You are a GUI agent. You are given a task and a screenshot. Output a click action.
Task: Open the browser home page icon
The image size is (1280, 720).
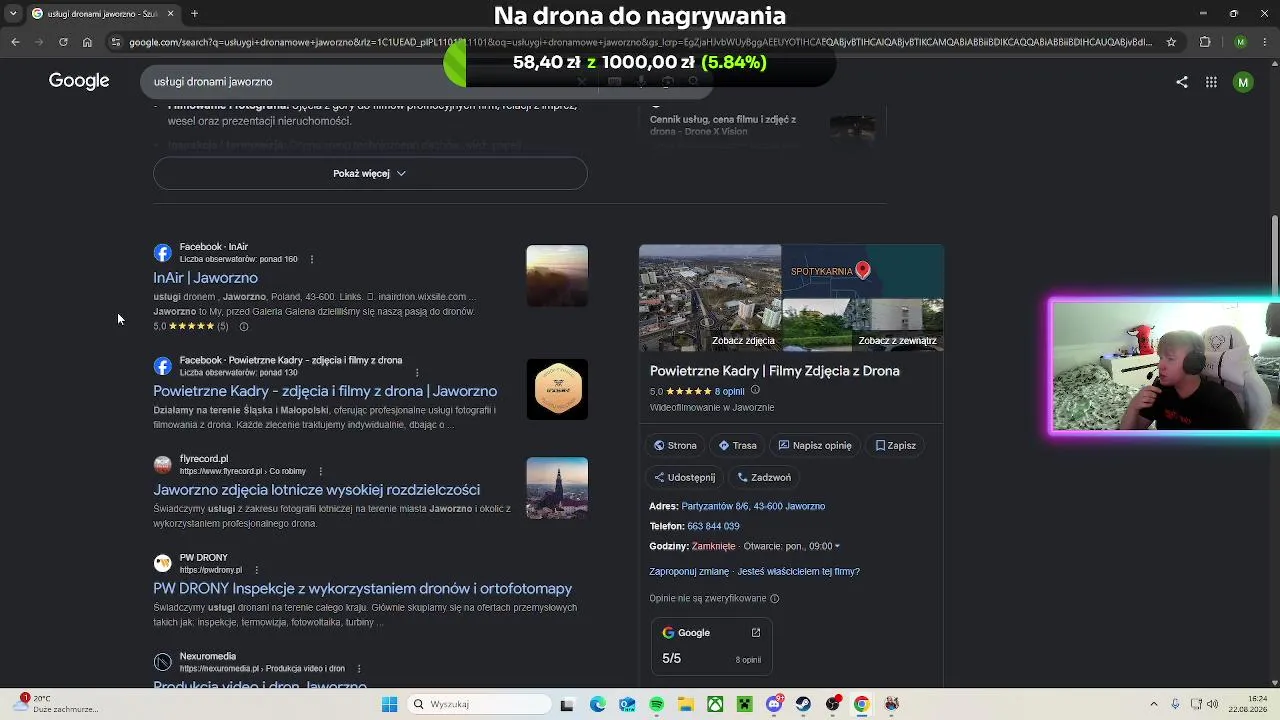tap(87, 42)
